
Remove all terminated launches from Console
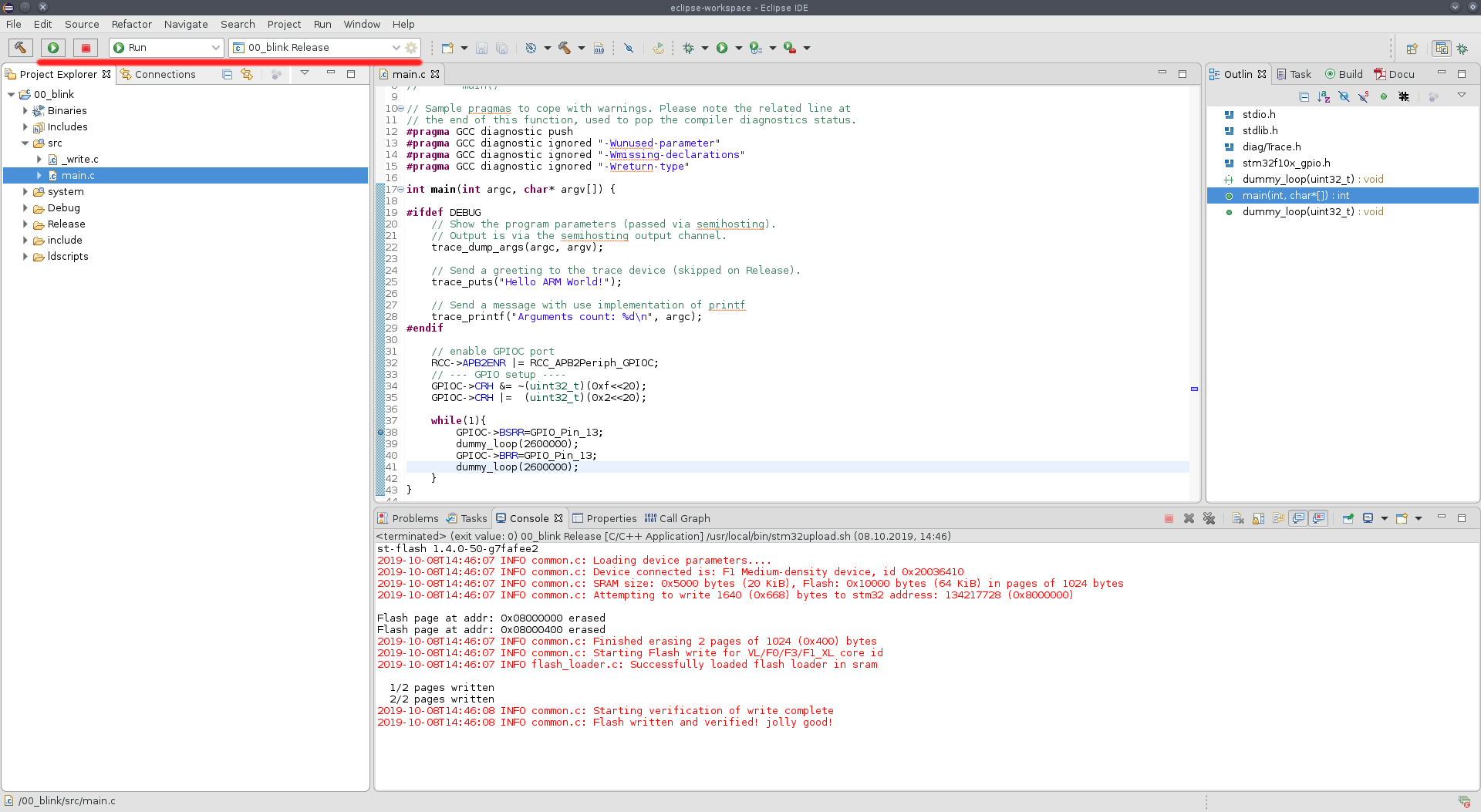pyautogui.click(x=1209, y=518)
